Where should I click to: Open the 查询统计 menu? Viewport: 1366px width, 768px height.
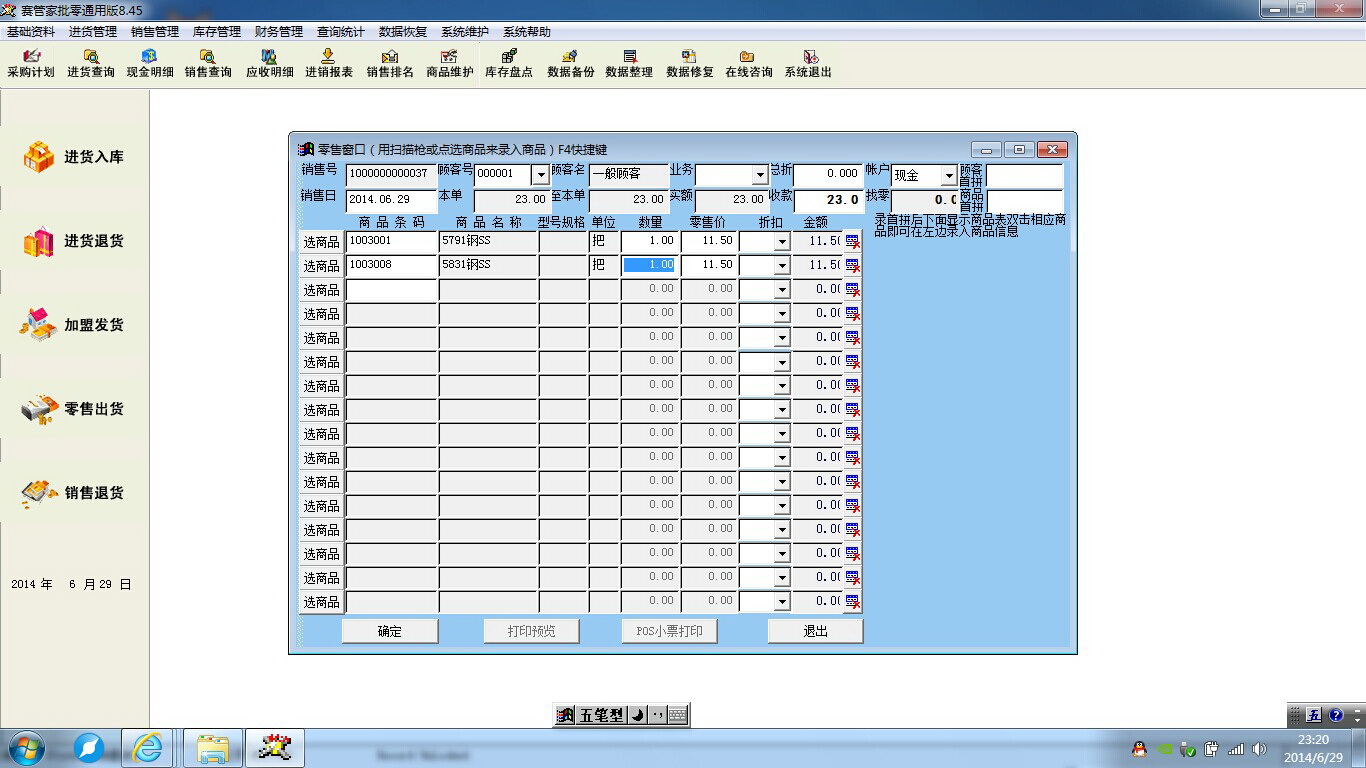(341, 32)
